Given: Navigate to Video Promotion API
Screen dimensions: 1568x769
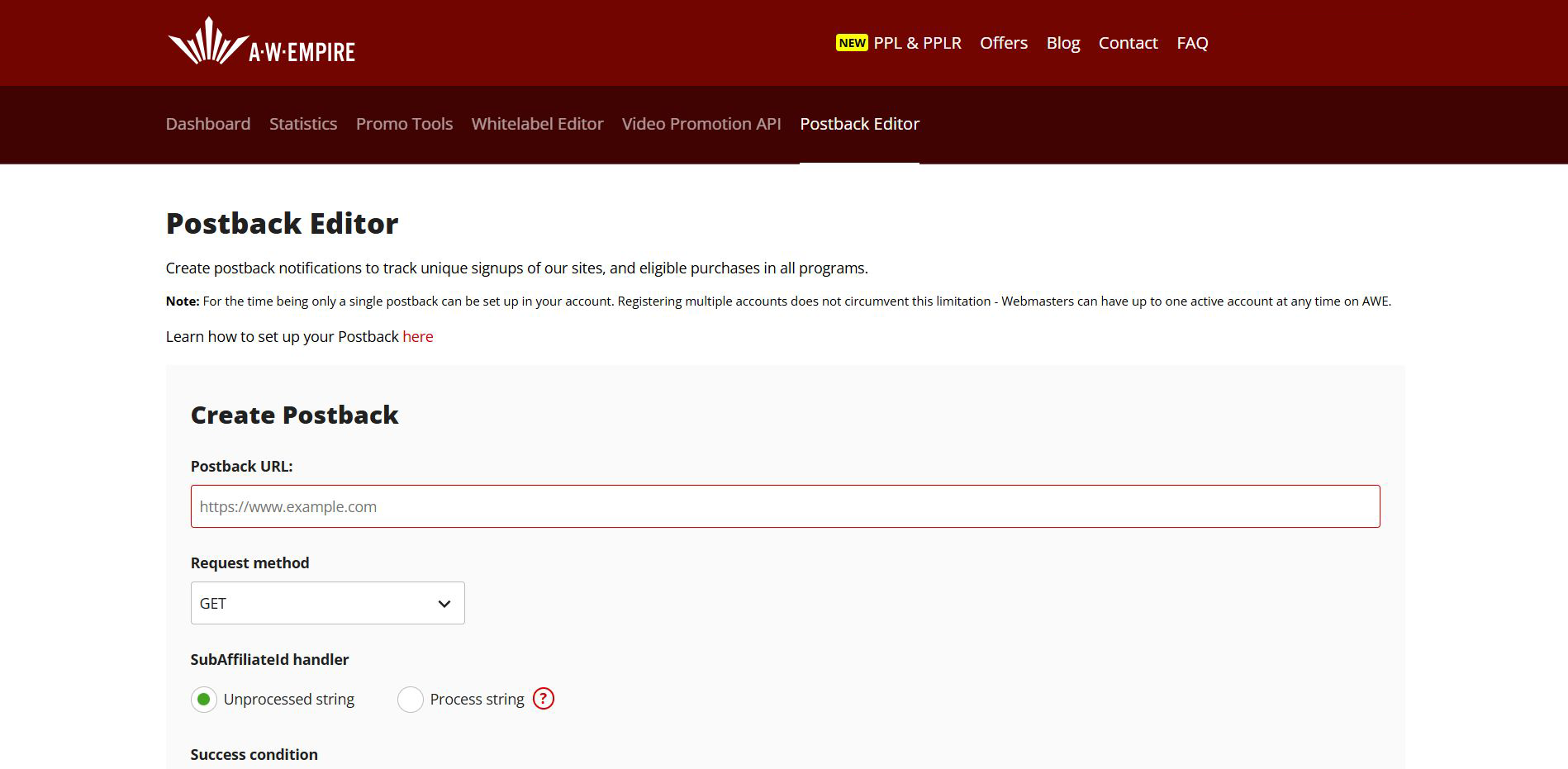Looking at the screenshot, I should coord(701,124).
